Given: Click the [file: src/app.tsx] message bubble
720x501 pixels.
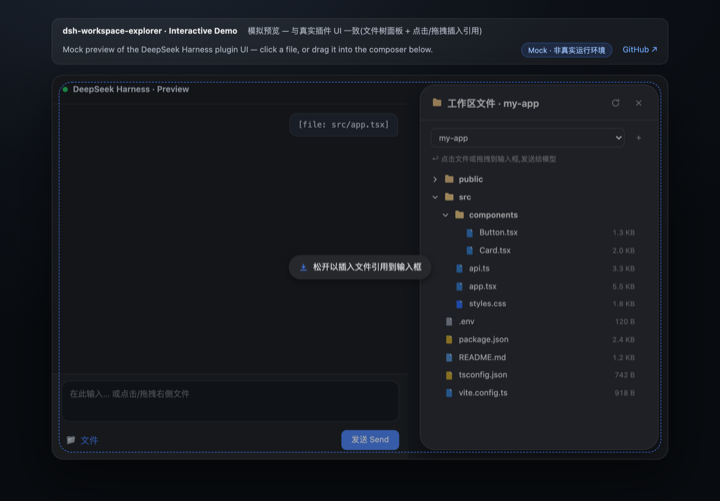Looking at the screenshot, I should pyautogui.click(x=343, y=125).
